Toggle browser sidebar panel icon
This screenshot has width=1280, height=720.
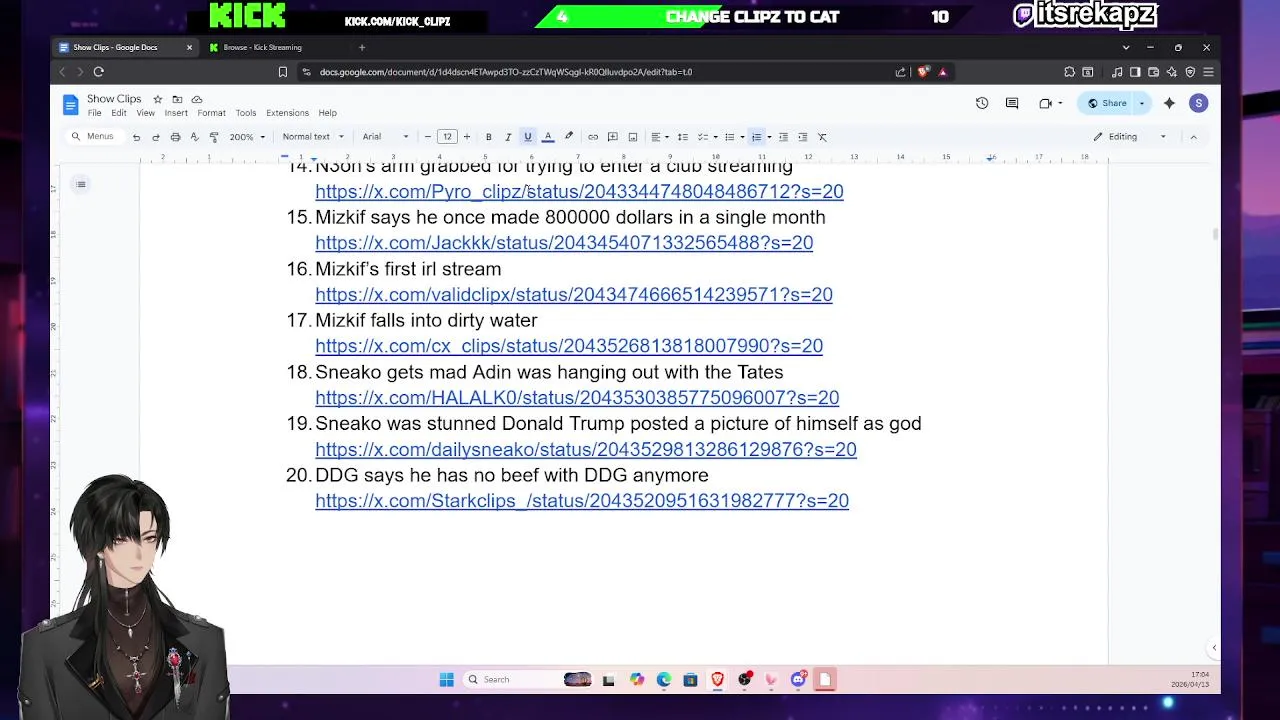click(x=1135, y=72)
